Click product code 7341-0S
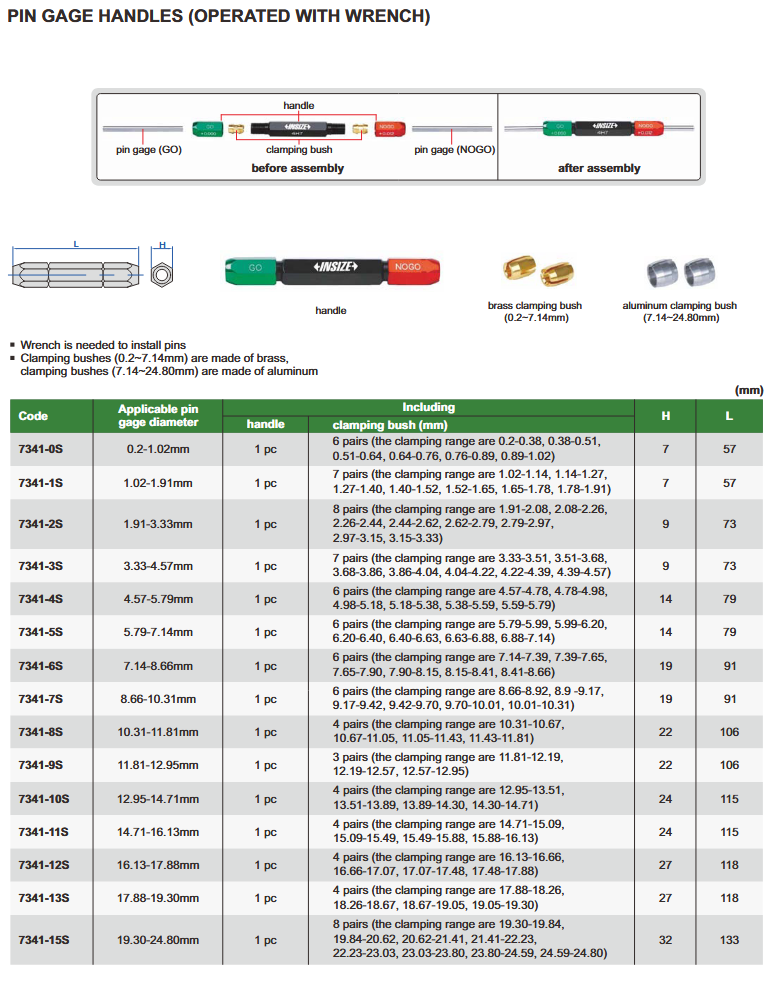 pos(41,450)
